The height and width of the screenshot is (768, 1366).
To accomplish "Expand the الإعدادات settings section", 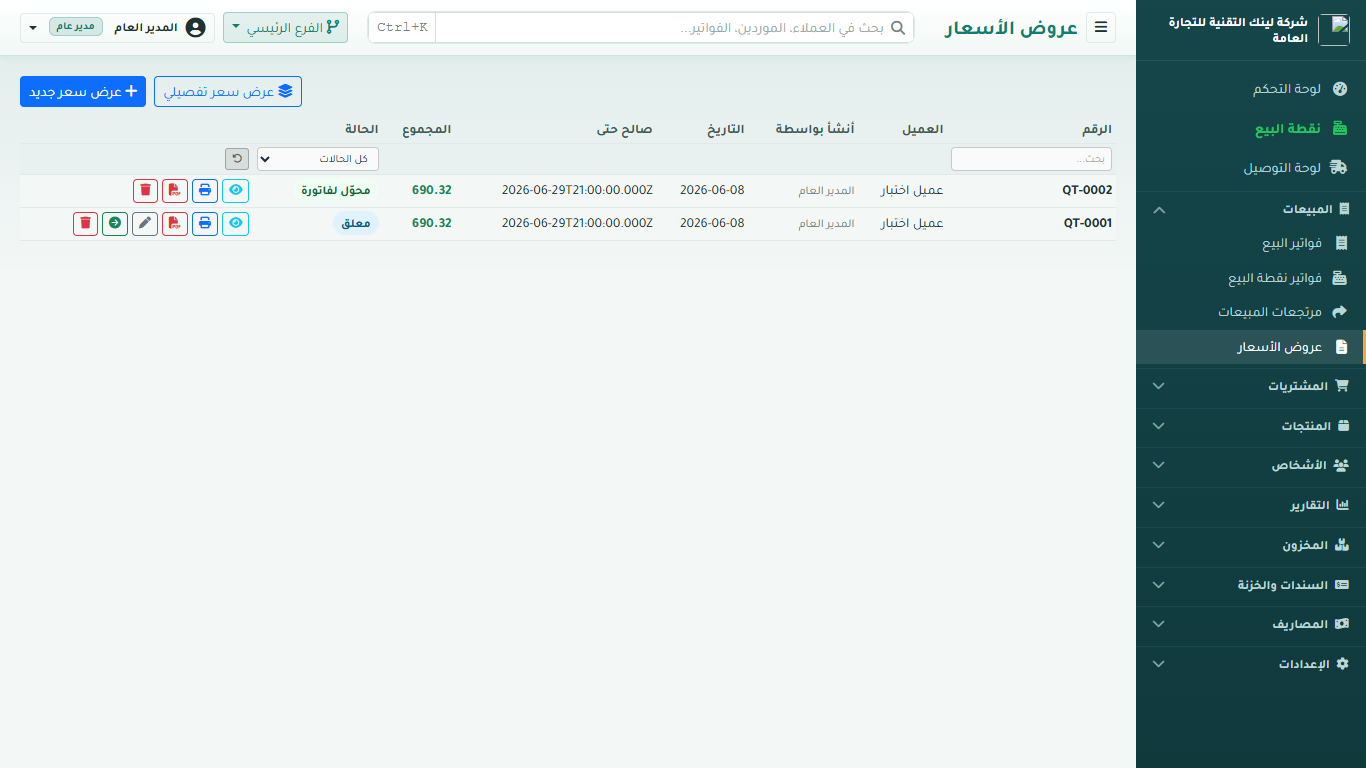I will pos(1251,664).
